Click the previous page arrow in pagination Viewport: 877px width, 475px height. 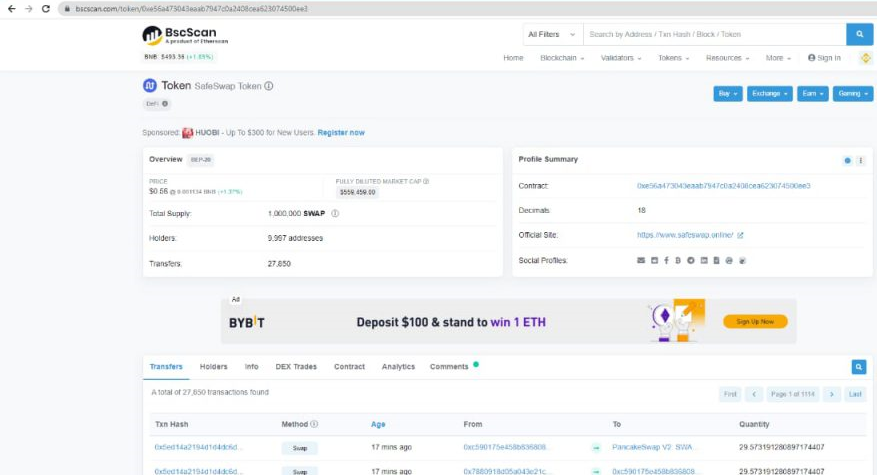pos(754,394)
